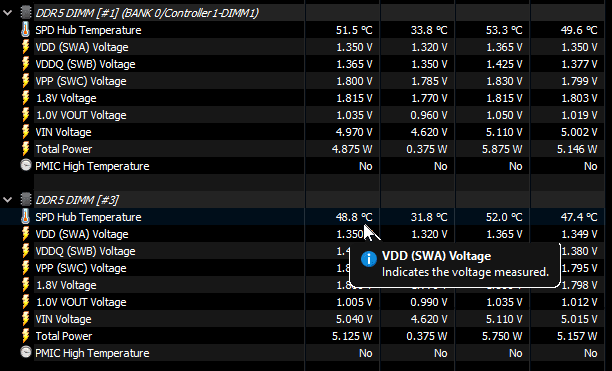Click the 1.019 V voltage value
Viewport: 612px width, 371px height.
tap(579, 115)
